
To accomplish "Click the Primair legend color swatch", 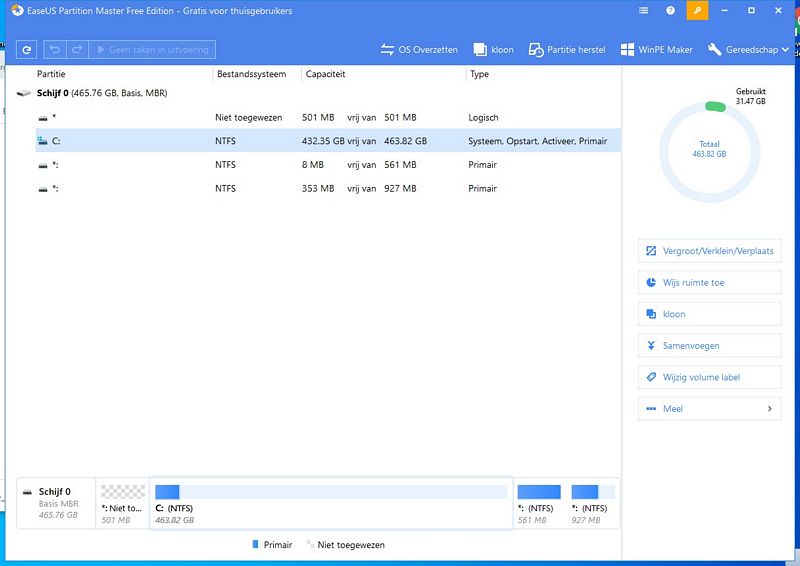I will pos(256,545).
